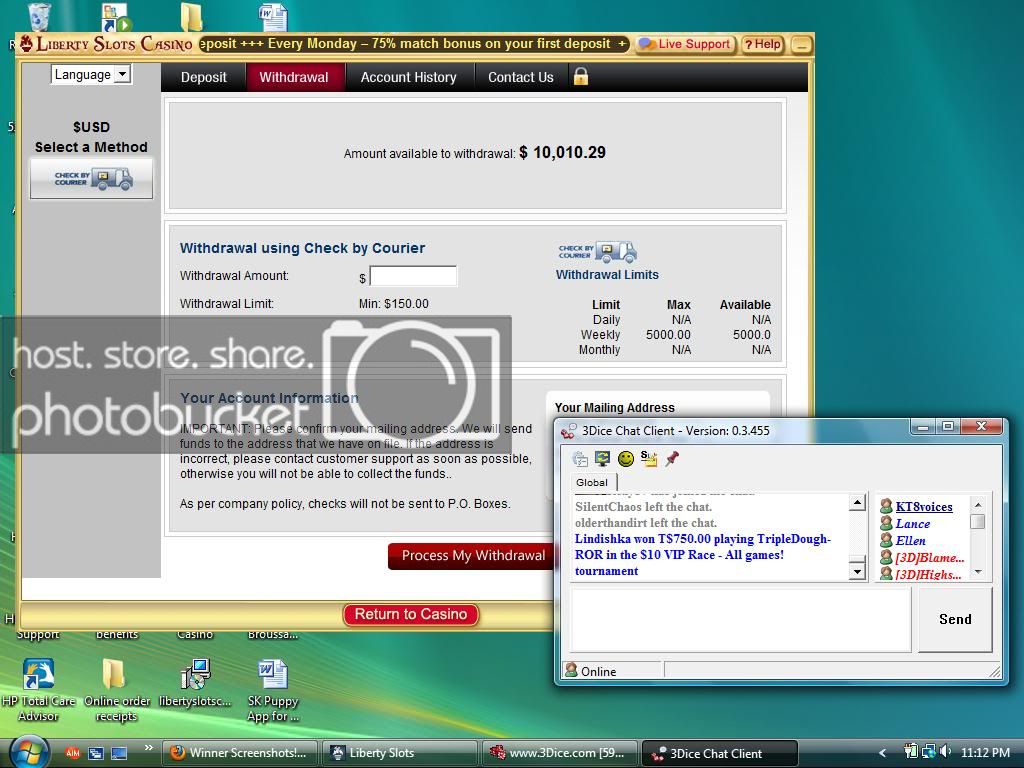Click the chat log scroll down arrow

point(857,571)
